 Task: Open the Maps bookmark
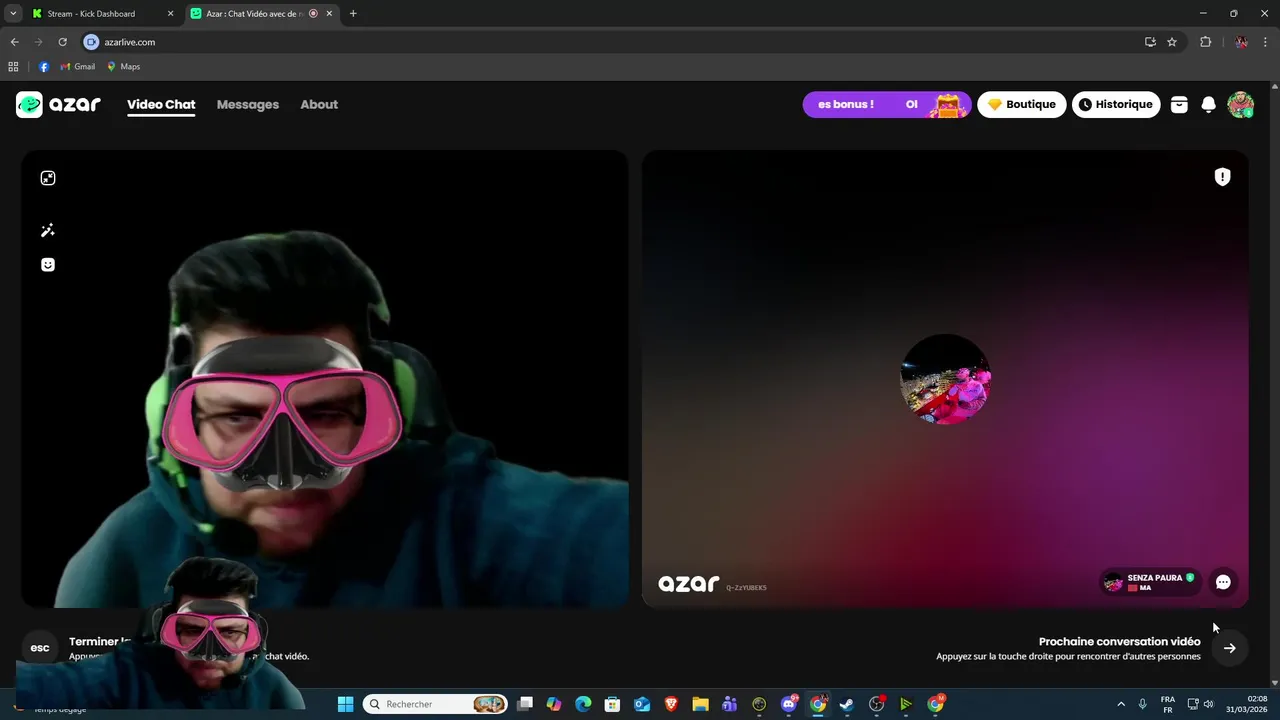point(123,67)
